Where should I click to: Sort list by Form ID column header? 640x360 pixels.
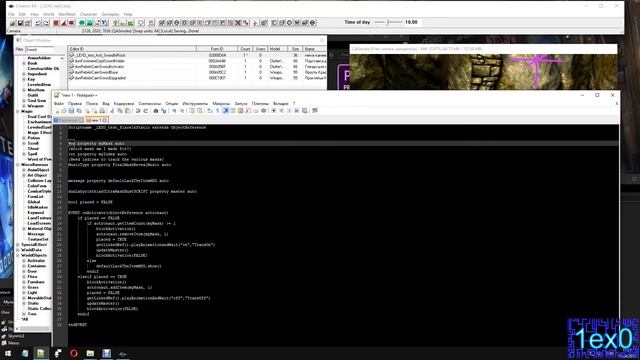[x=217, y=49]
